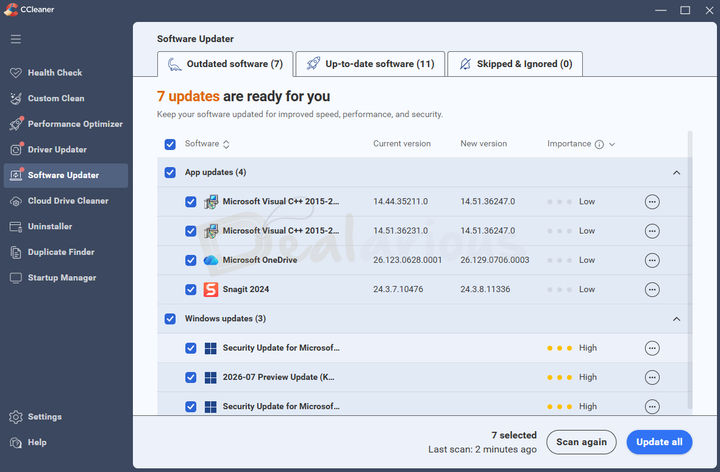This screenshot has height=472, width=720.
Task: Click the Uninstaller sidebar icon
Action: tap(16, 227)
